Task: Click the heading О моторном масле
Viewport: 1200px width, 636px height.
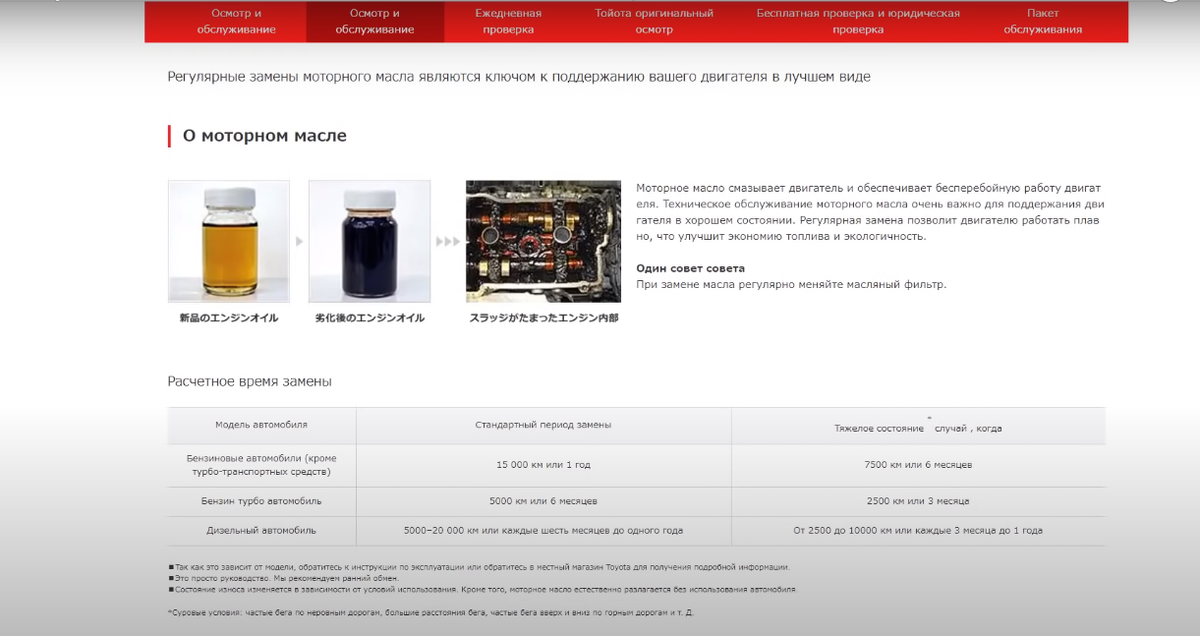Action: pyautogui.click(x=265, y=135)
